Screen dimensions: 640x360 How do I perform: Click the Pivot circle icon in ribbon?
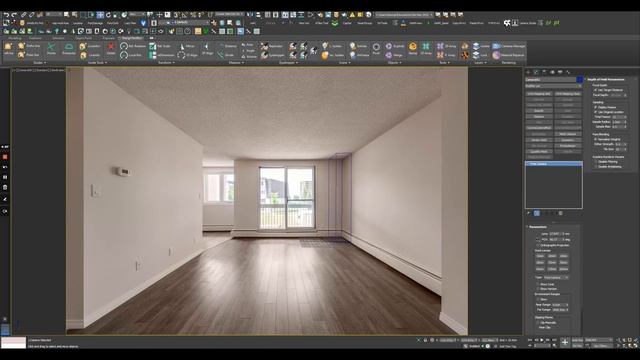376,49
